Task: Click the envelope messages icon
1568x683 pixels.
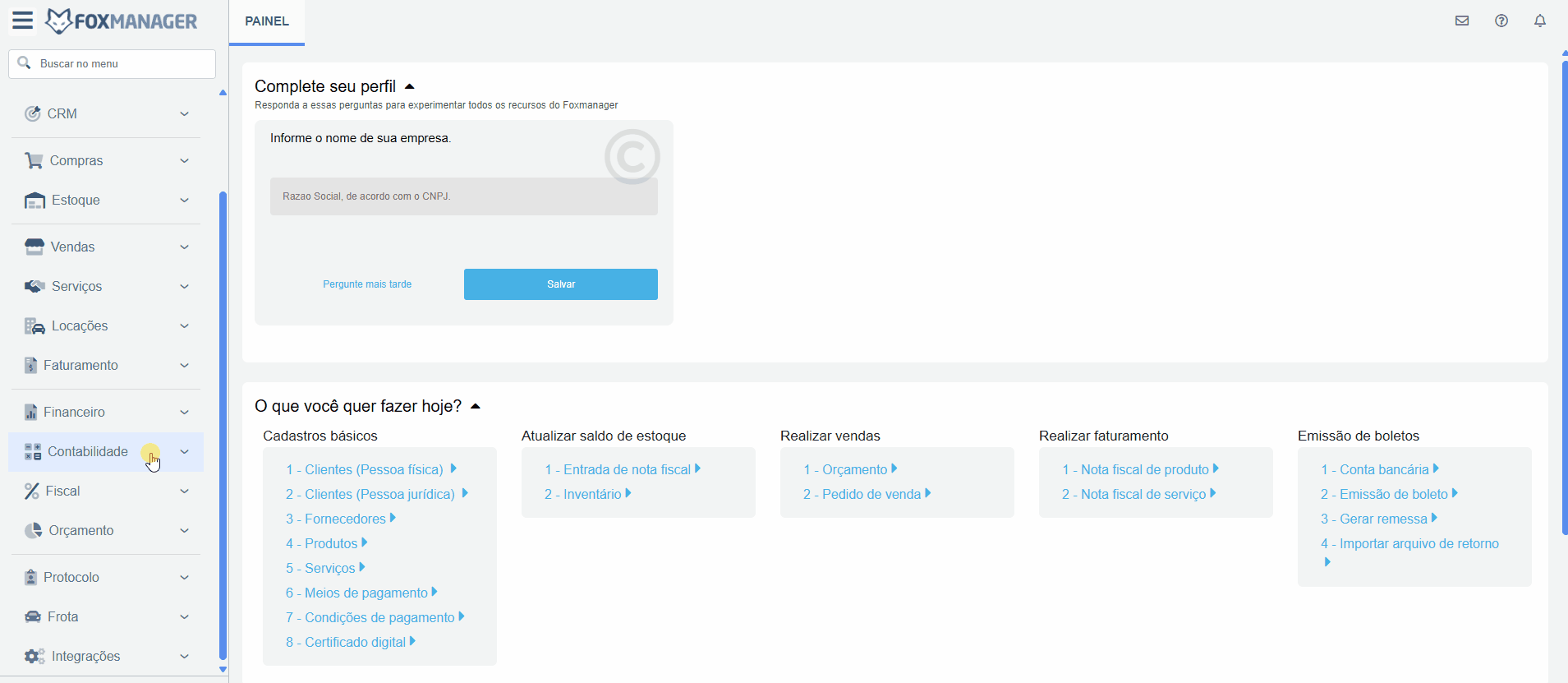Action: (x=1462, y=21)
